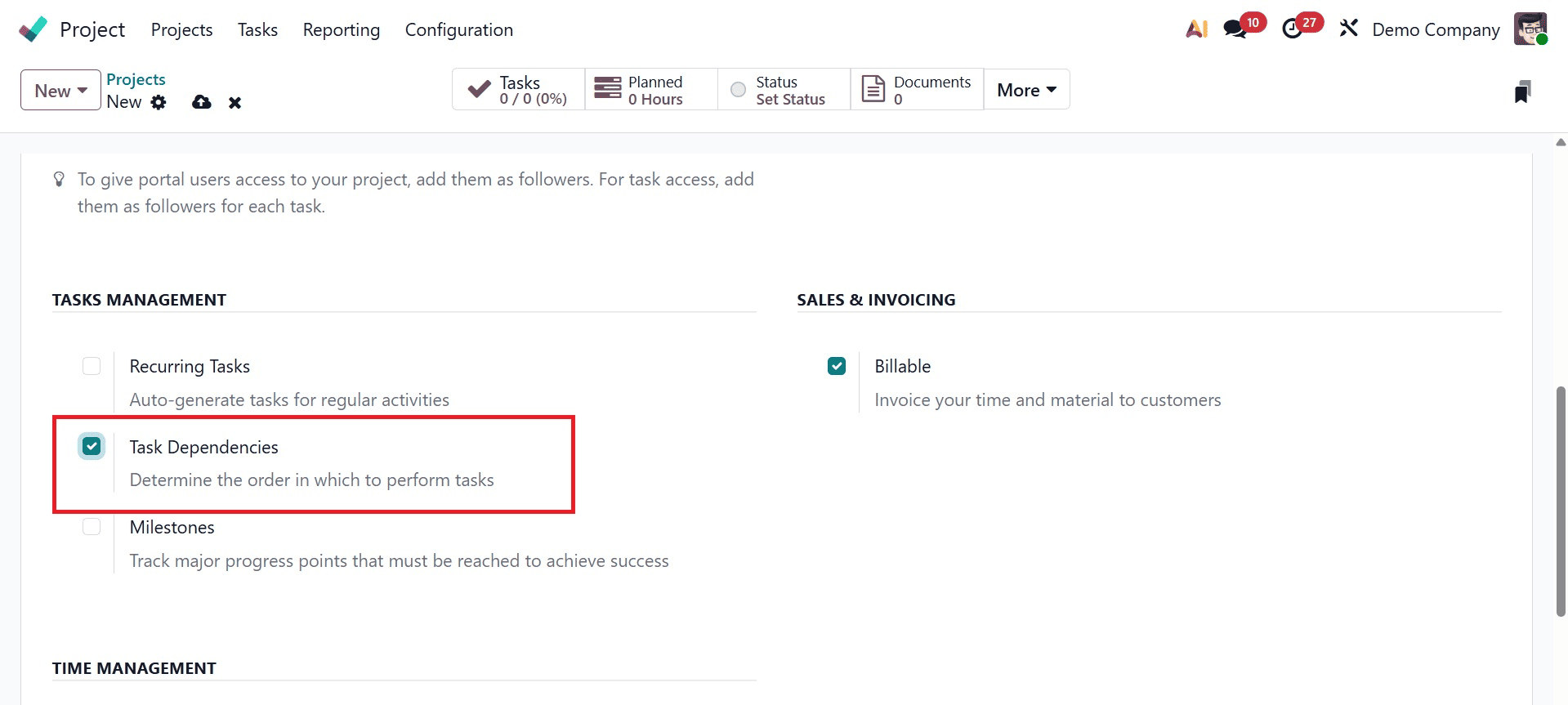Open the Planned 0 Hours stat button

point(651,90)
